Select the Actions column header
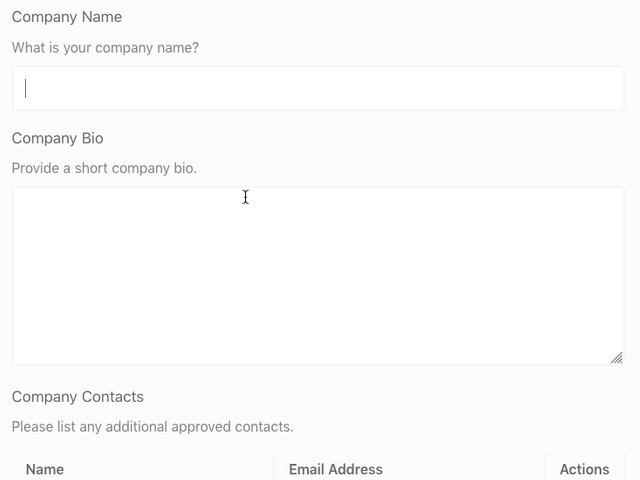Screen dimensions: 640x480 tap(584, 469)
